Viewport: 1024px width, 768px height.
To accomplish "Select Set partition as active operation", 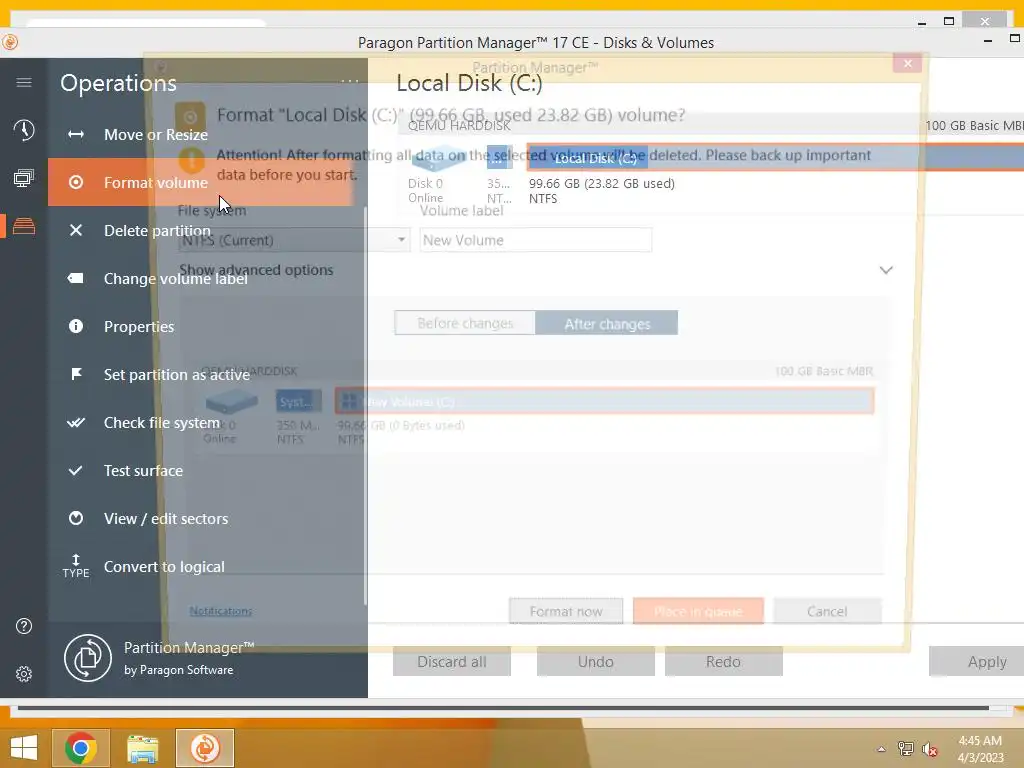I will 200,374.
